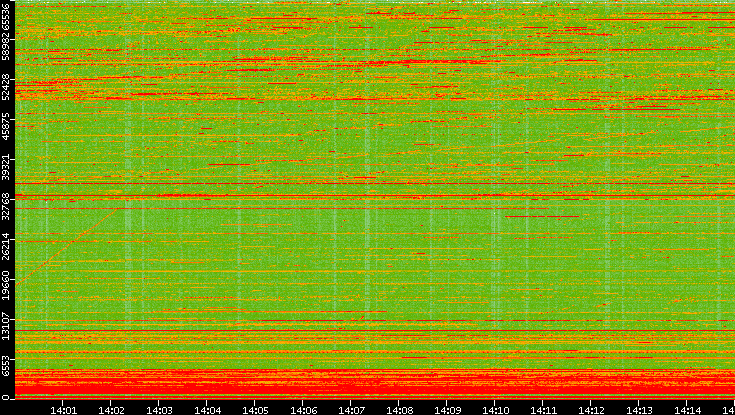
Task: Click the 39321 vertical axis label
Action: tap(5, 167)
